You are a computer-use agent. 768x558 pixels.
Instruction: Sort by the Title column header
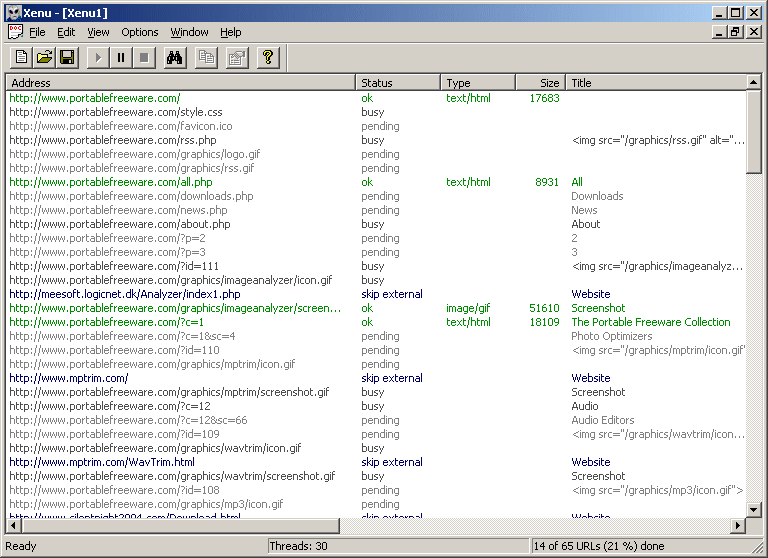tap(656, 83)
